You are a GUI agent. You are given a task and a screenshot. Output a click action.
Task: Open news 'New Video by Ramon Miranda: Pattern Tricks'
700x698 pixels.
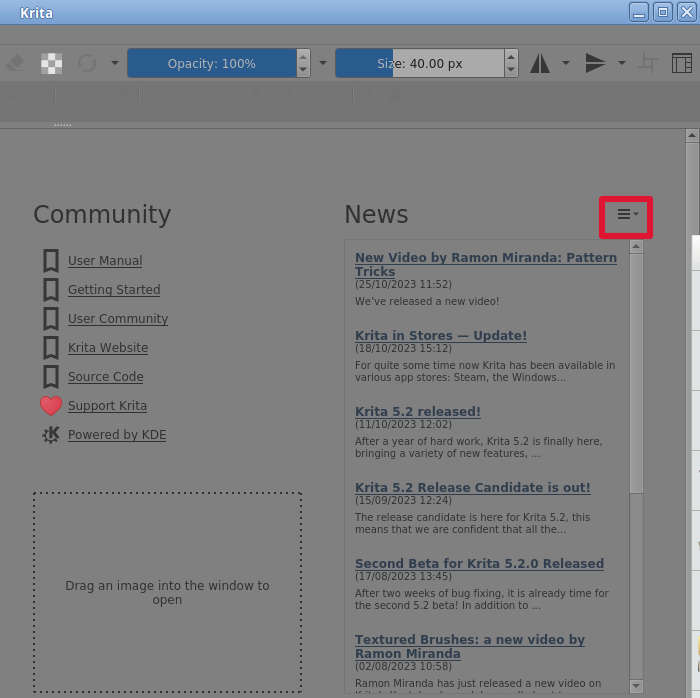486,264
